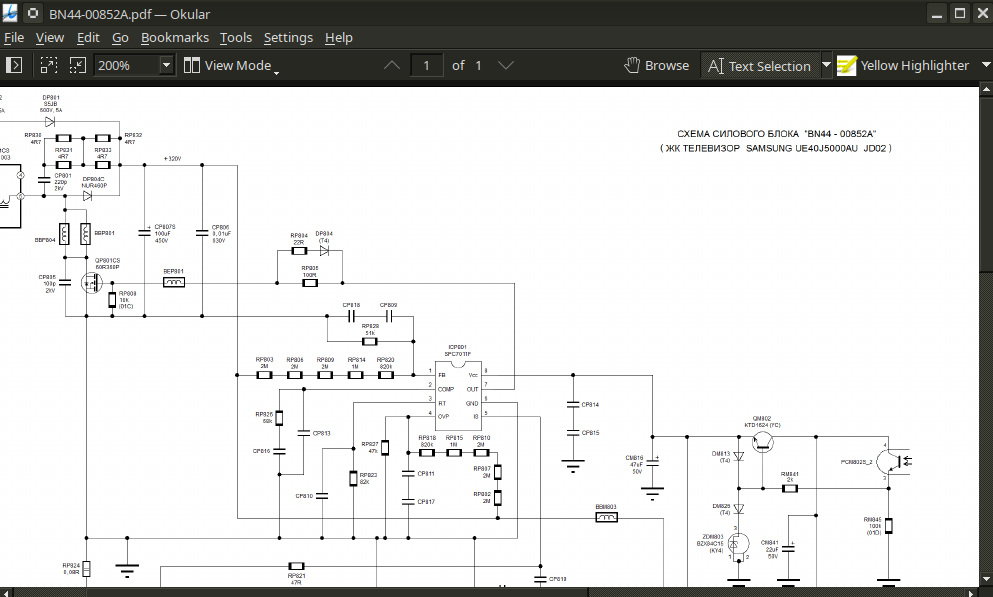Click the ICP801 IC chip label
This screenshot has height=597, width=993.
[x=457, y=350]
